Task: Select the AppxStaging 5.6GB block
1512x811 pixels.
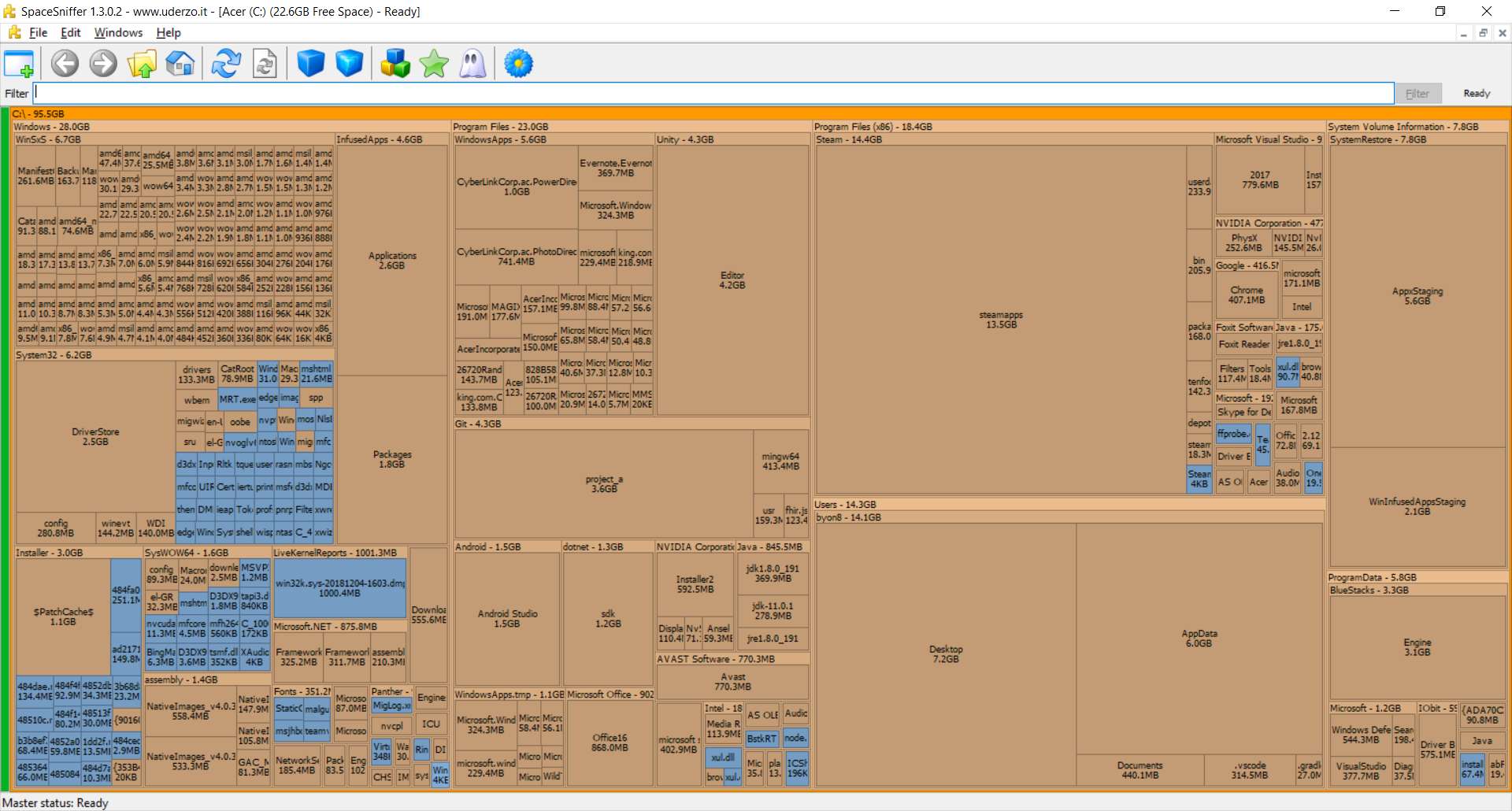Action: pyautogui.click(x=1417, y=296)
